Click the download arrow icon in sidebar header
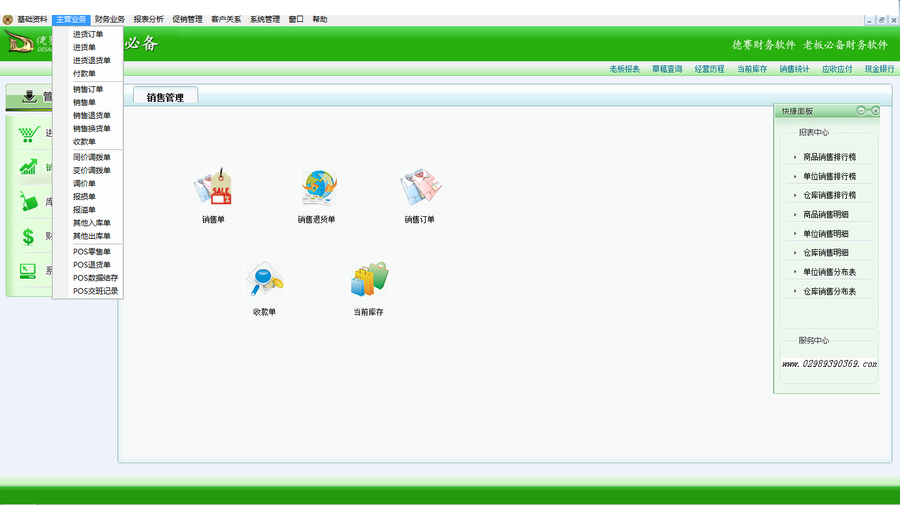 click(29, 96)
